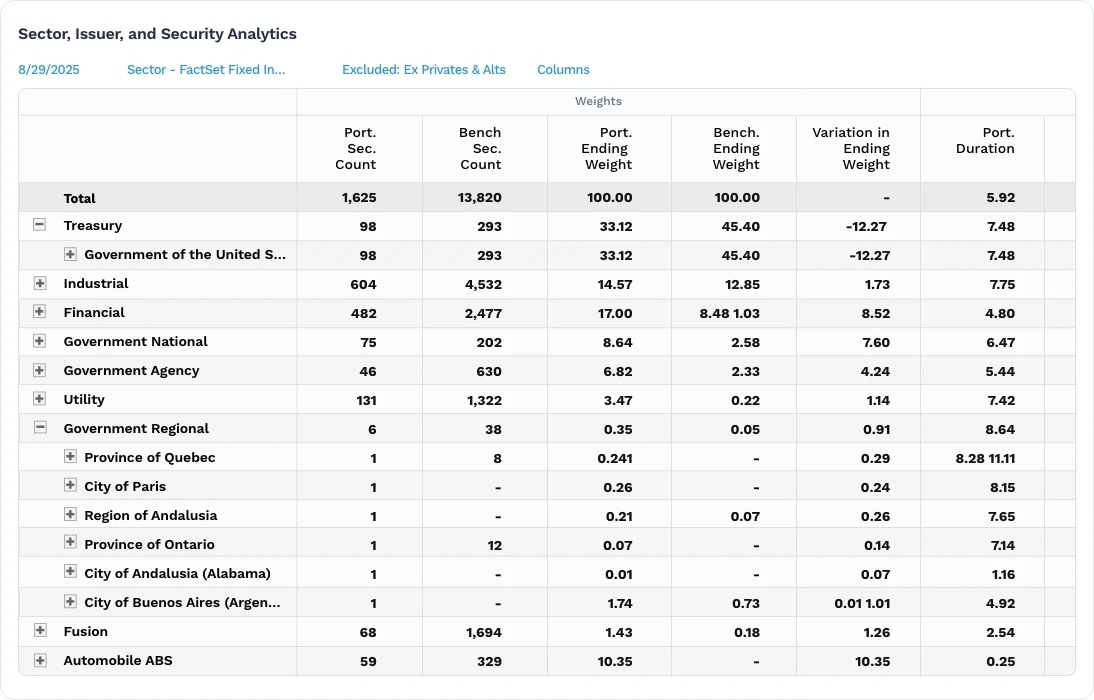This screenshot has height=700, width=1094.
Task: Expand the Government National row
Action: 40,341
